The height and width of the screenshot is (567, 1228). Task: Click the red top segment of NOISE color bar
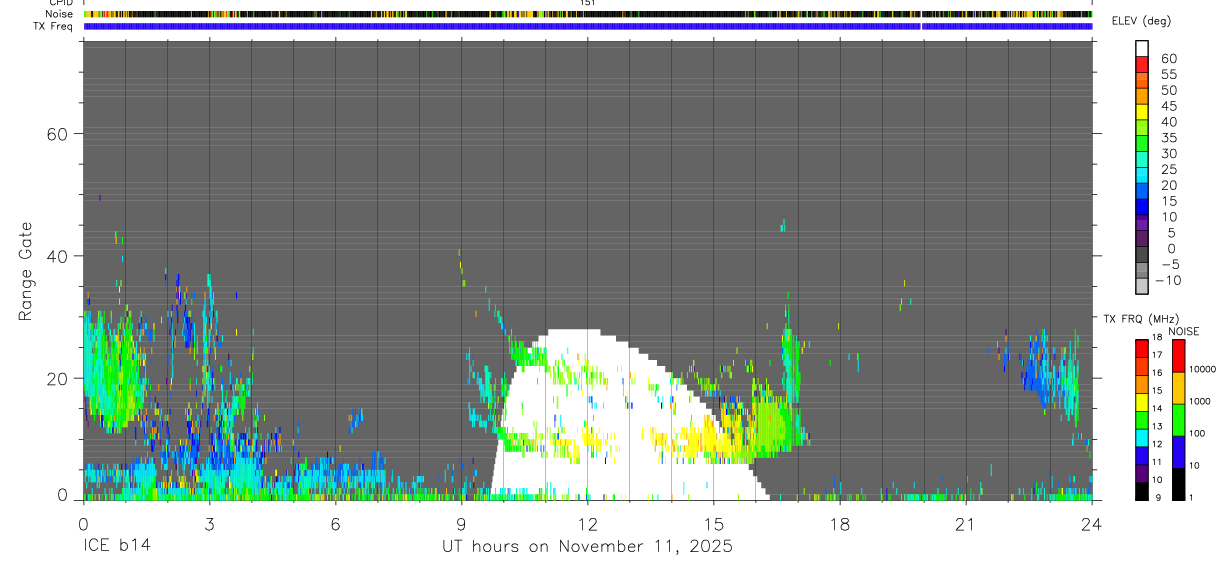pyautogui.click(x=1178, y=355)
